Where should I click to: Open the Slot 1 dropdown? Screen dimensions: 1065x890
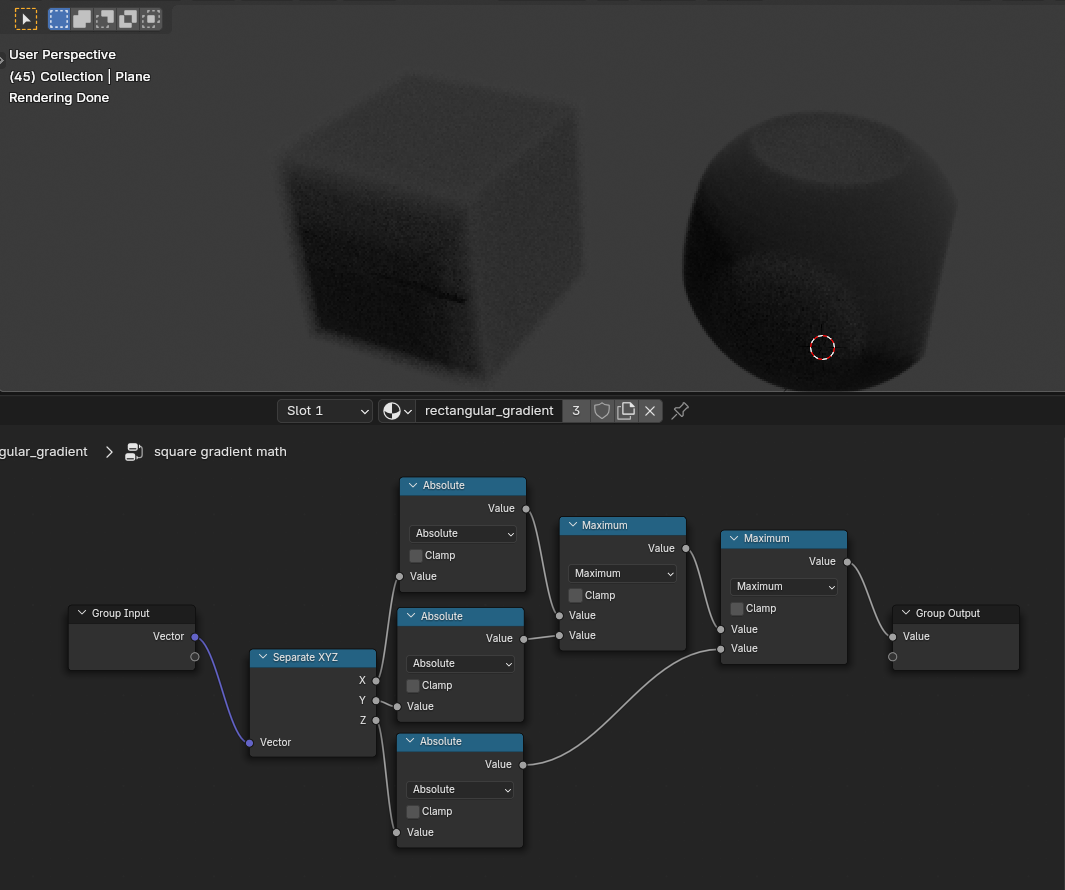[x=325, y=411]
